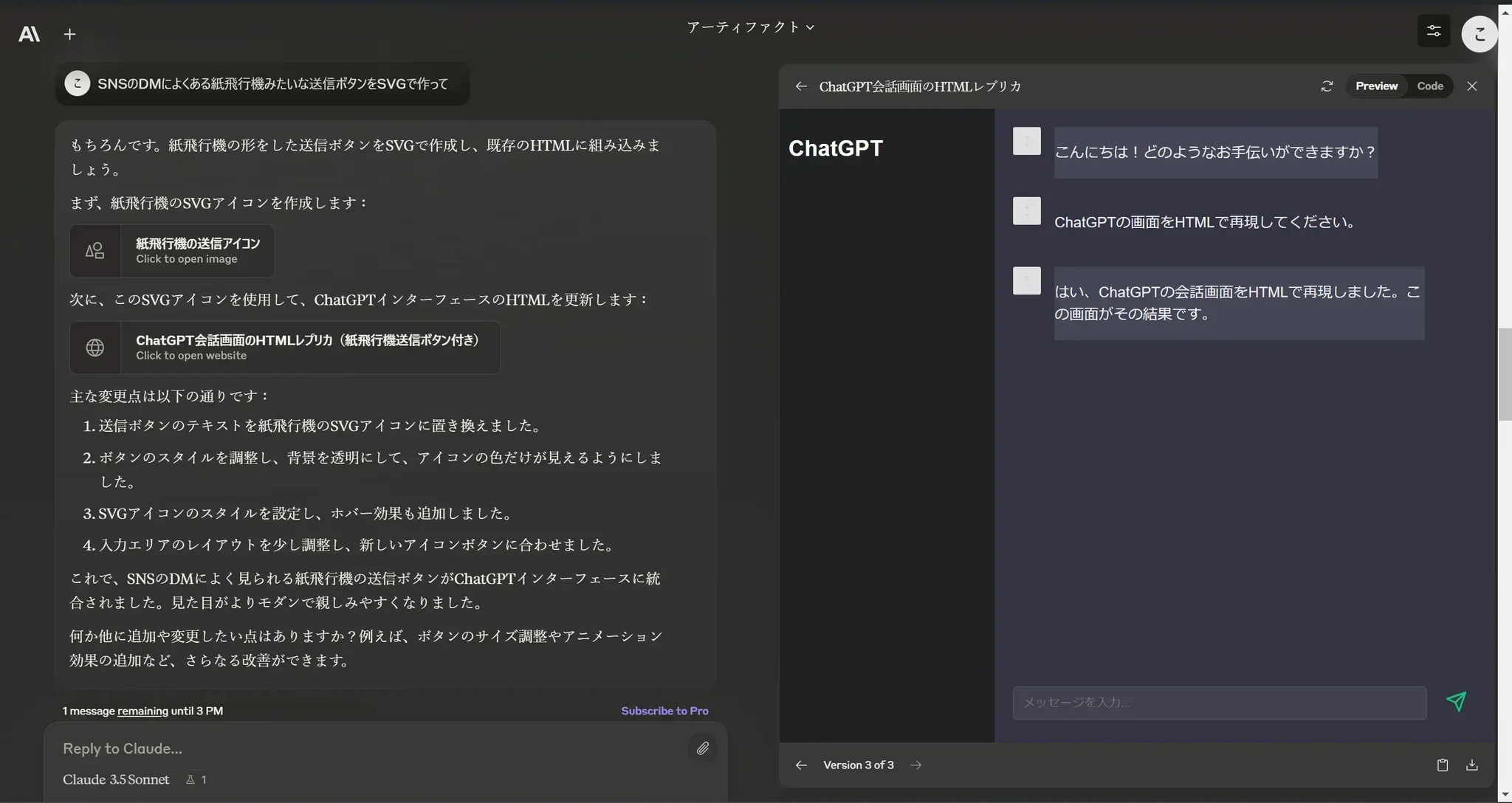Open the 紙飛行機の送信アイコン image artifact
The height and width of the screenshot is (803, 1512).
tap(172, 251)
